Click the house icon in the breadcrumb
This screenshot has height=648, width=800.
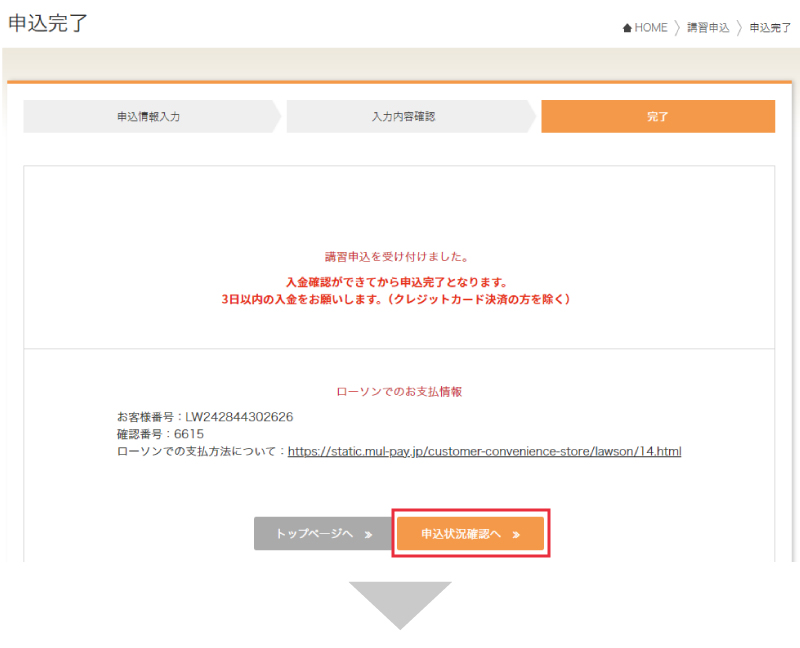click(627, 28)
